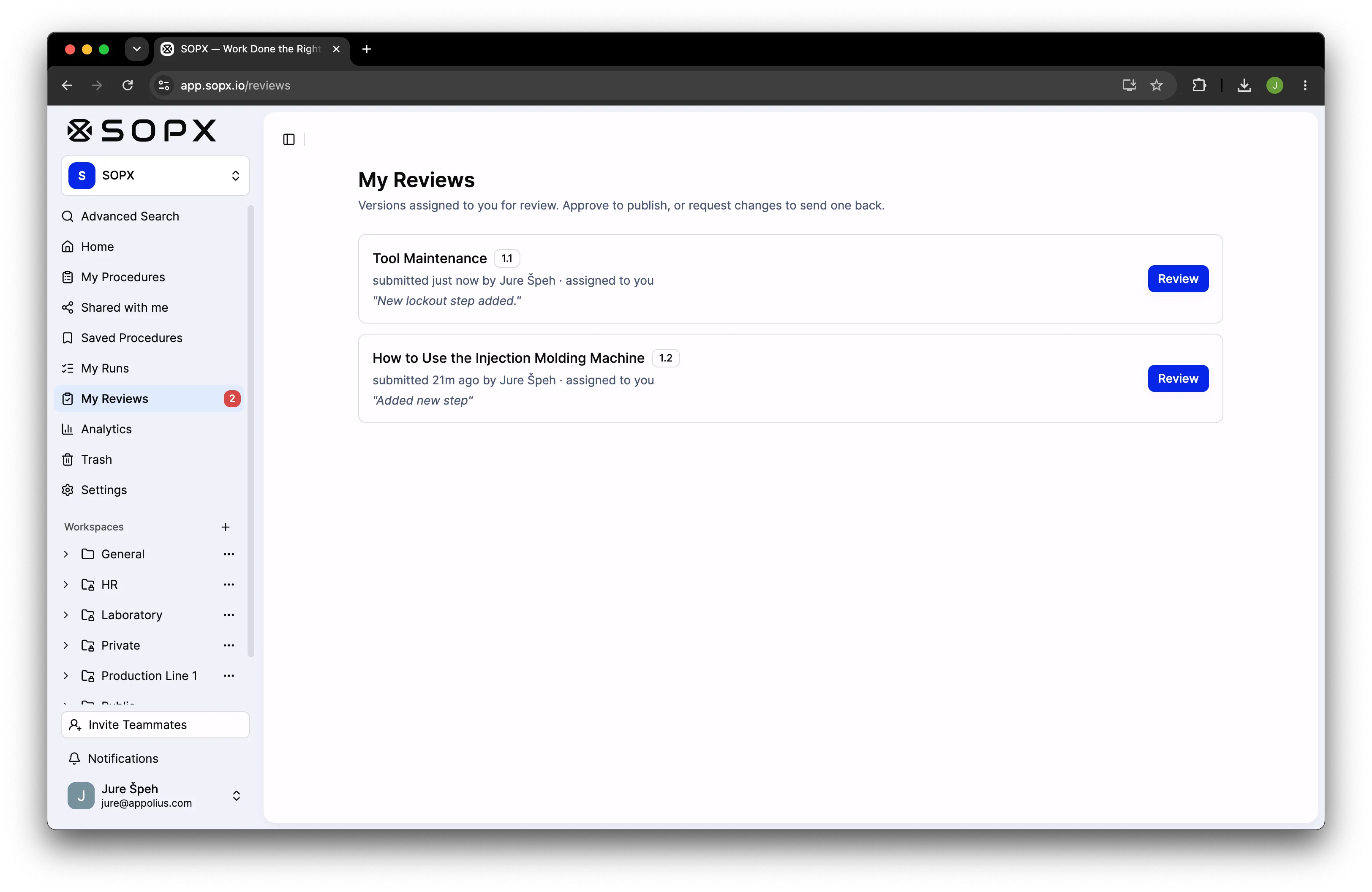
Task: Open Settings in the sidebar
Action: point(149,490)
